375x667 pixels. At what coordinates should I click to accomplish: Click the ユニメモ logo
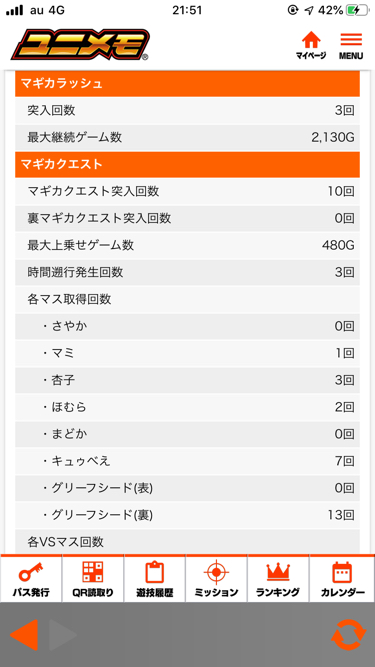(80, 45)
